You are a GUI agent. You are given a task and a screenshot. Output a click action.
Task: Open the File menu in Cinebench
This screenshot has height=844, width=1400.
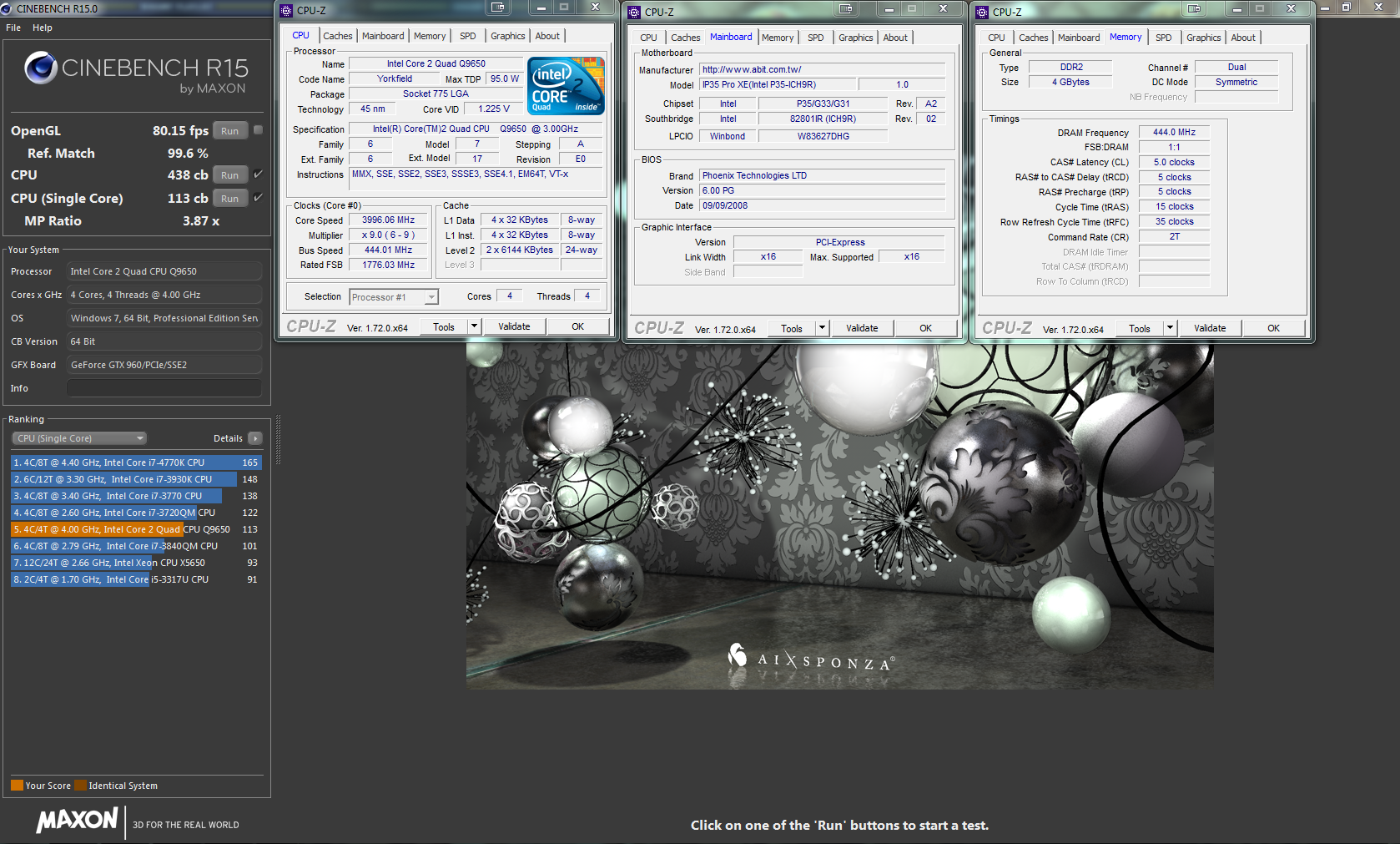pyautogui.click(x=13, y=28)
